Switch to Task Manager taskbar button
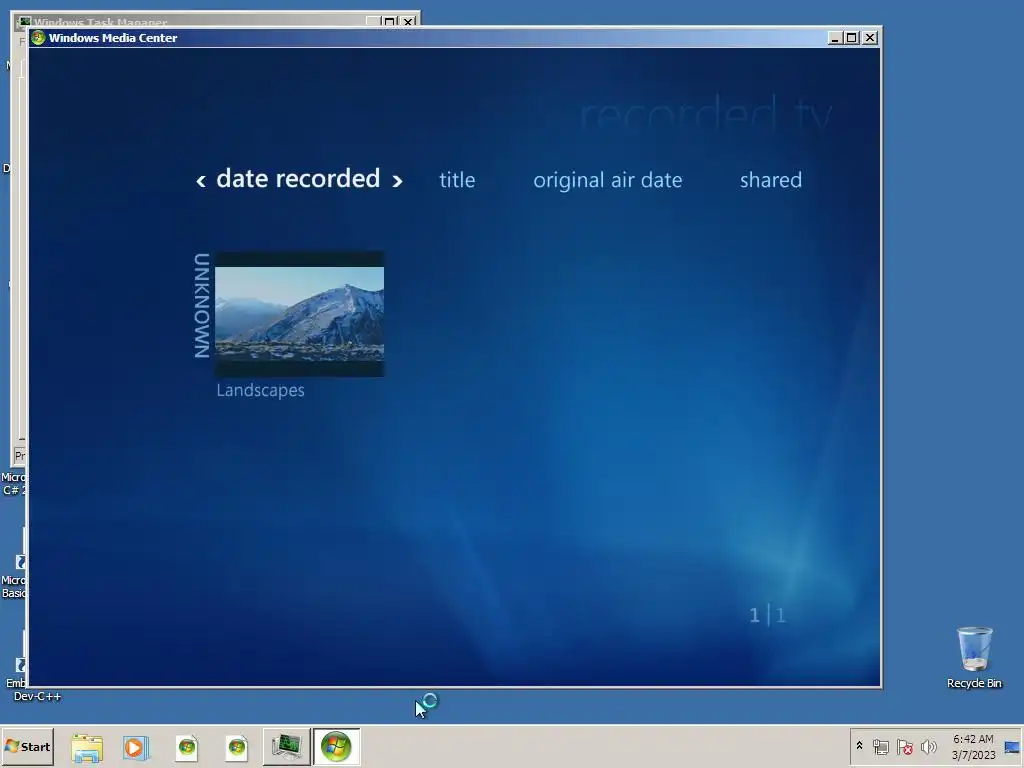 pos(286,746)
